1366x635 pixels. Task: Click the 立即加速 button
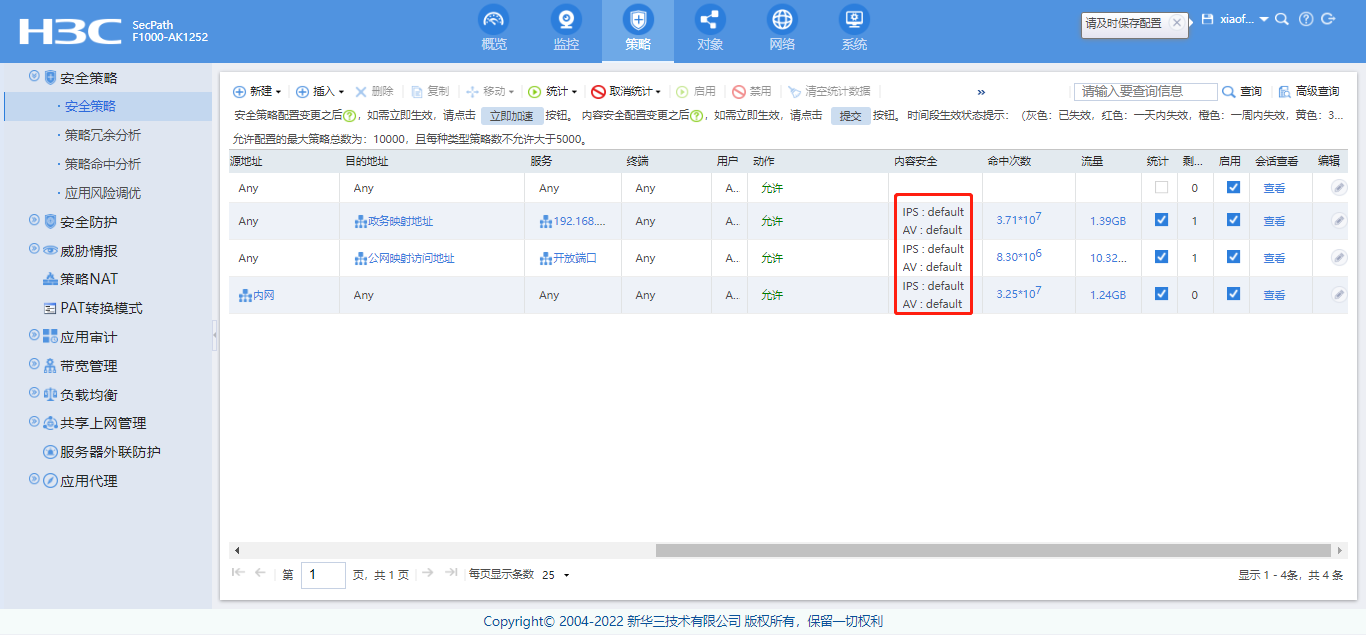[x=512, y=116]
